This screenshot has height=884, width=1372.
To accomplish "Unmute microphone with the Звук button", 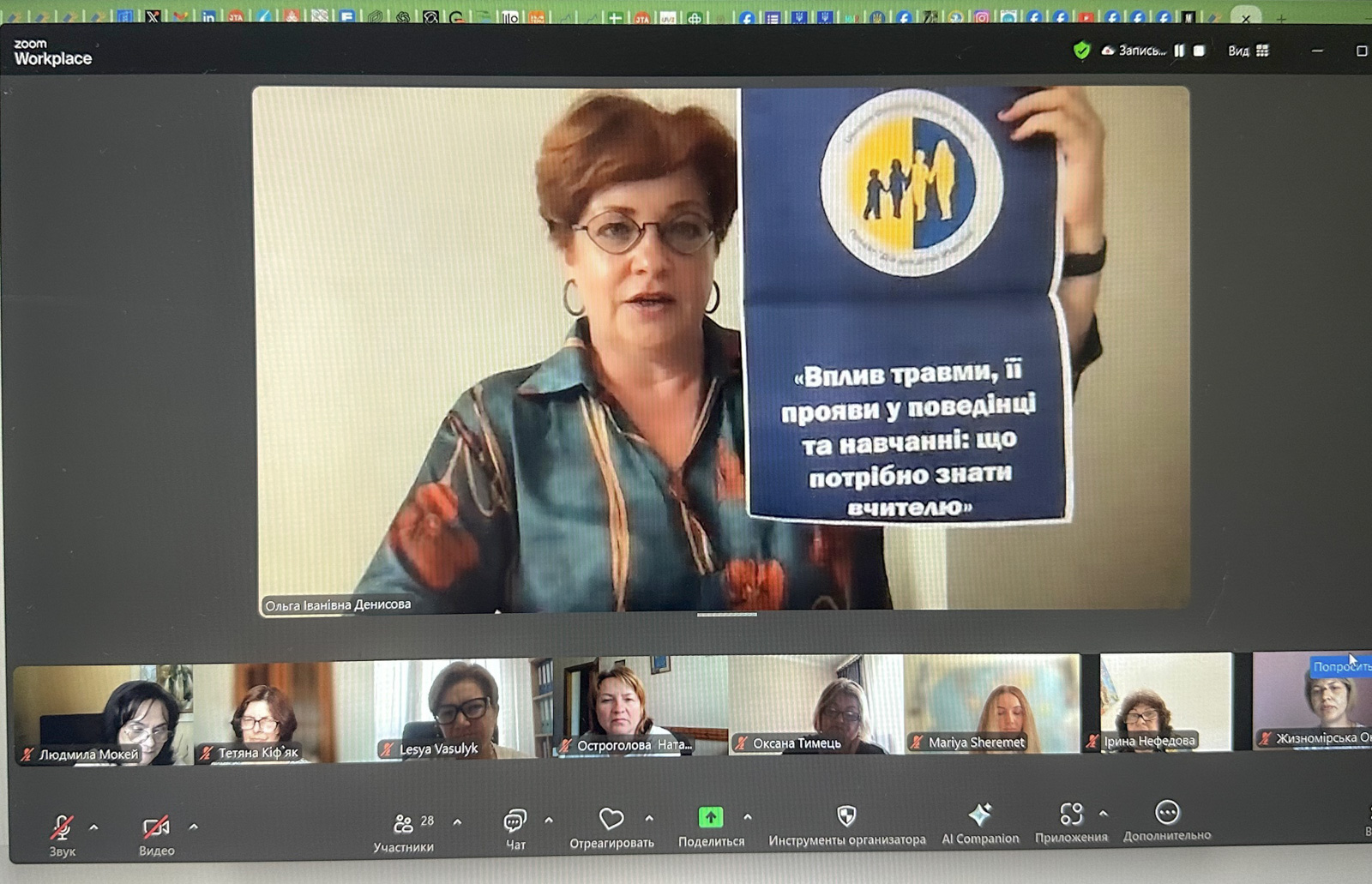I will [x=62, y=828].
